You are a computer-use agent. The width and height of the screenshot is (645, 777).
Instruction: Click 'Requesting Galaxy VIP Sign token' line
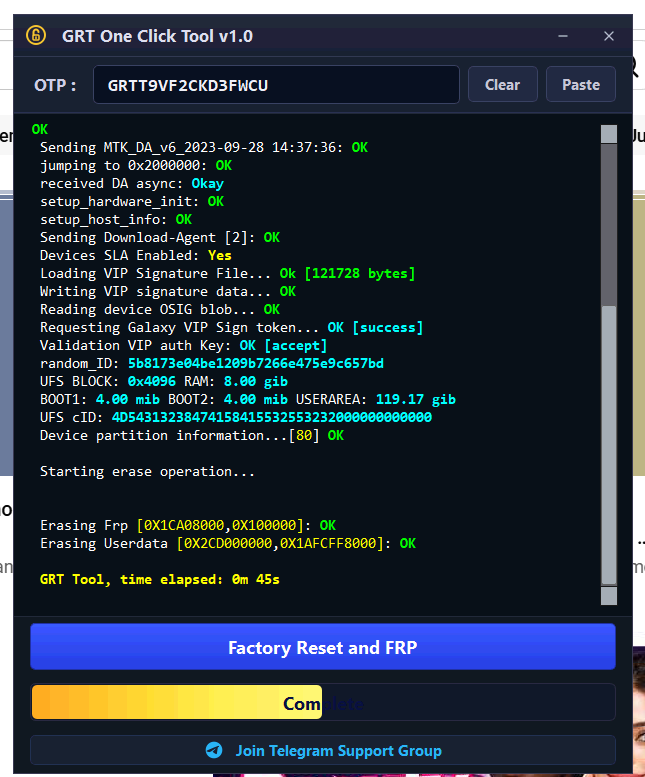231,327
